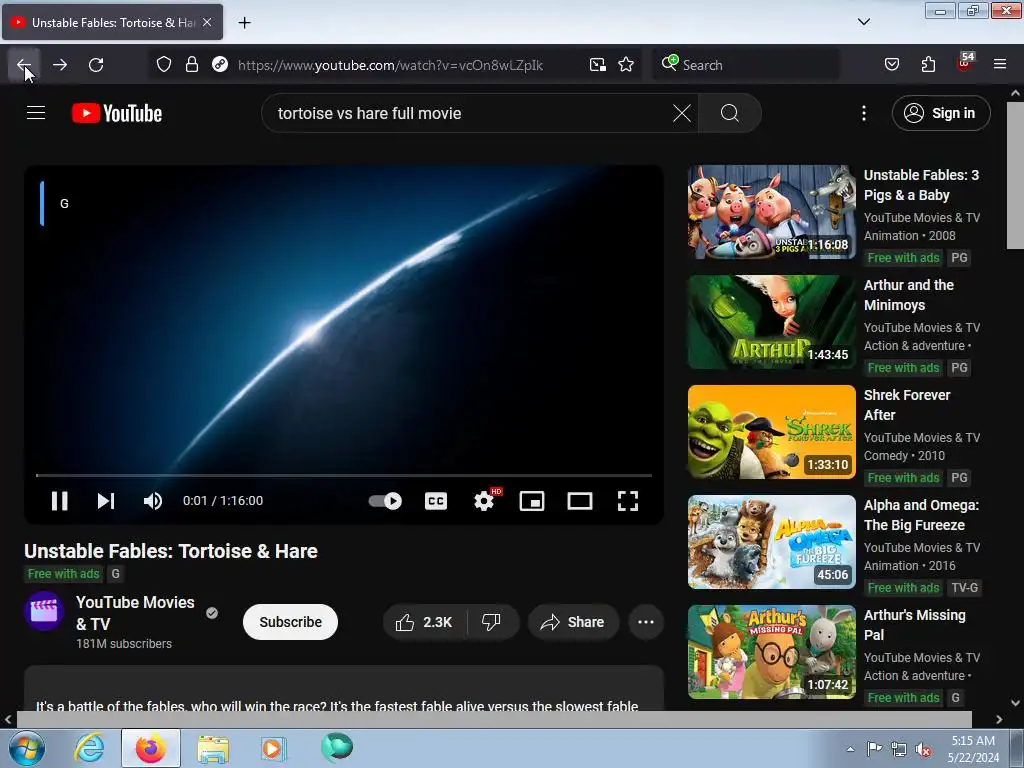Subscribe to YouTube Movies & TV

pos(291,622)
